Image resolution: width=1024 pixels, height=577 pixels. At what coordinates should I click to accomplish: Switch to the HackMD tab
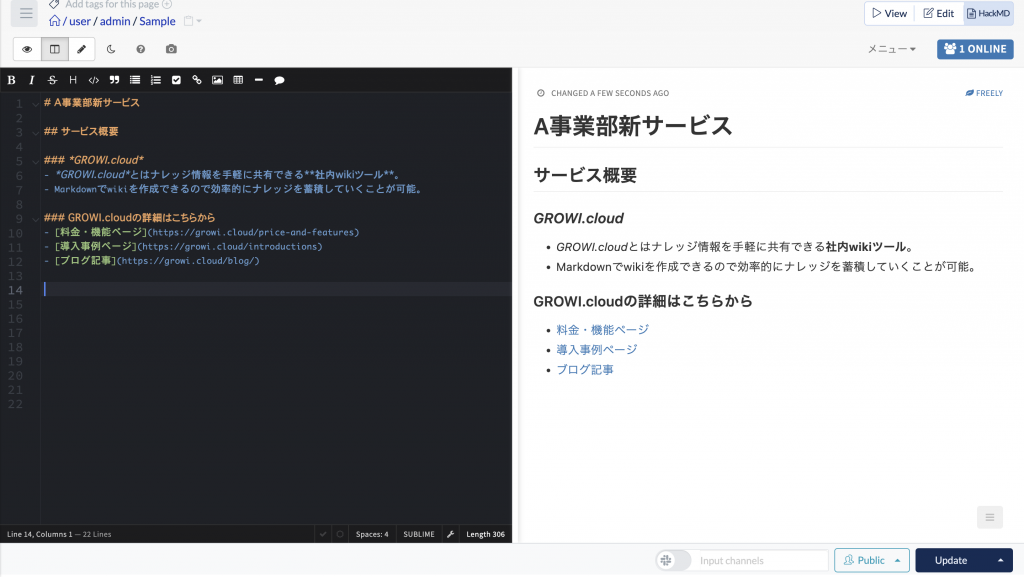tap(988, 13)
